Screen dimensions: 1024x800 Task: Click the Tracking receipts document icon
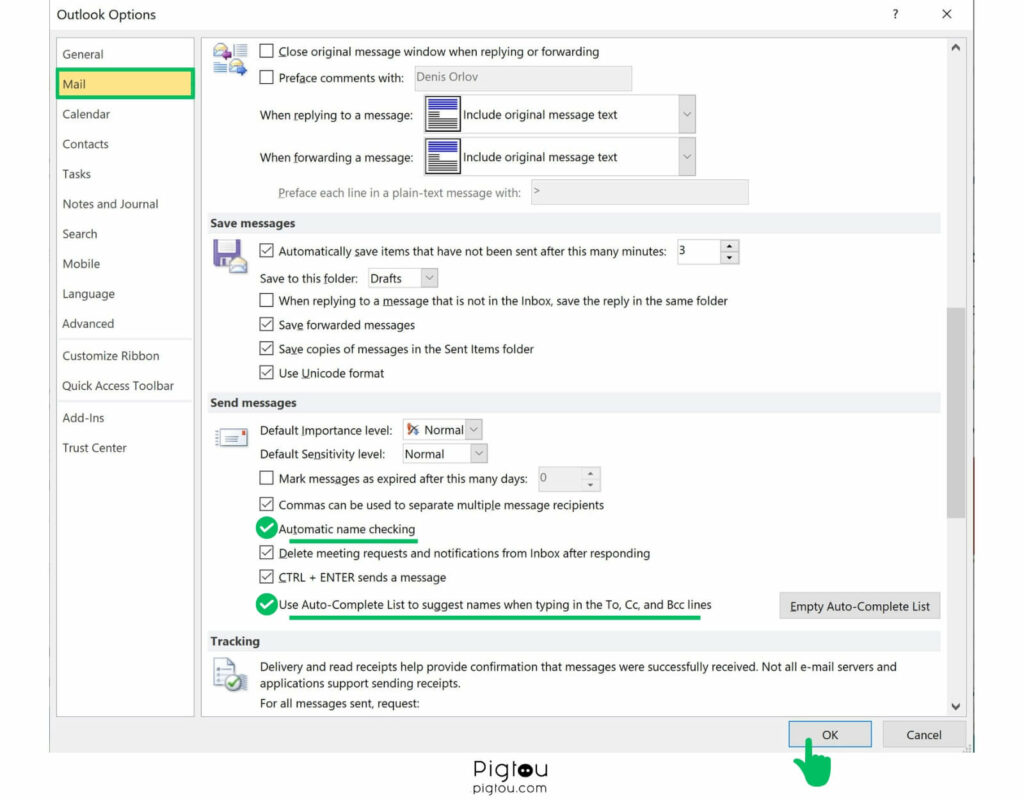230,674
